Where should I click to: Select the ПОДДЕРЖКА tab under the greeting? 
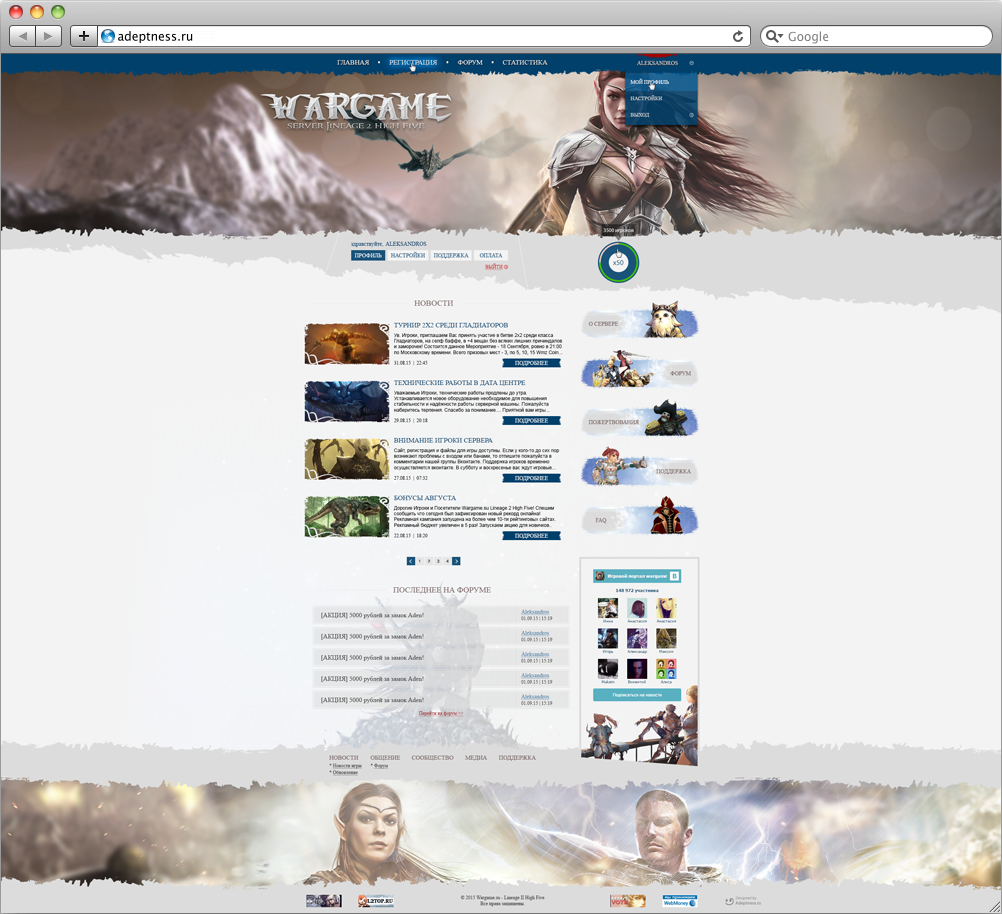451,255
